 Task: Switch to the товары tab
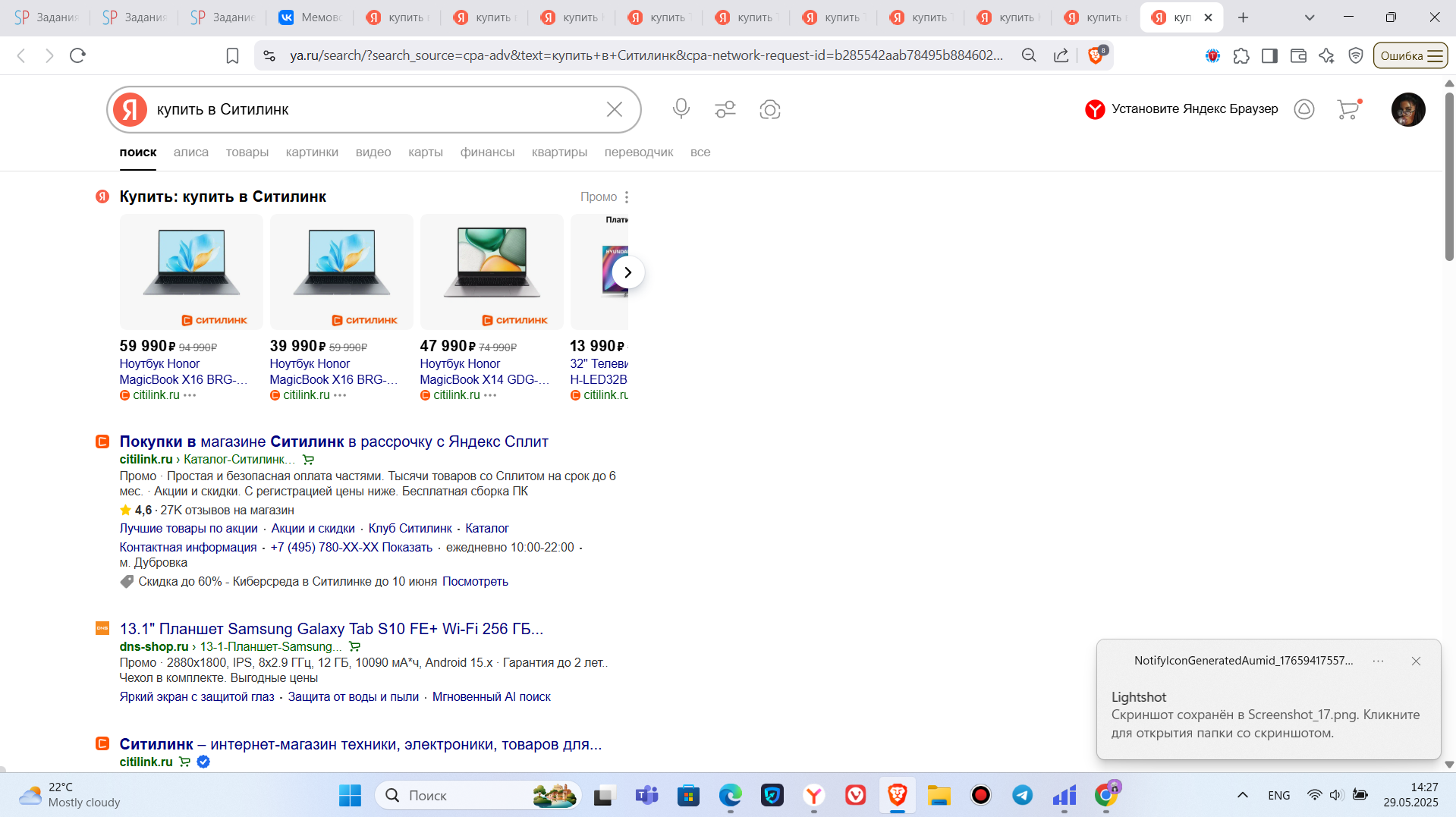click(x=247, y=152)
